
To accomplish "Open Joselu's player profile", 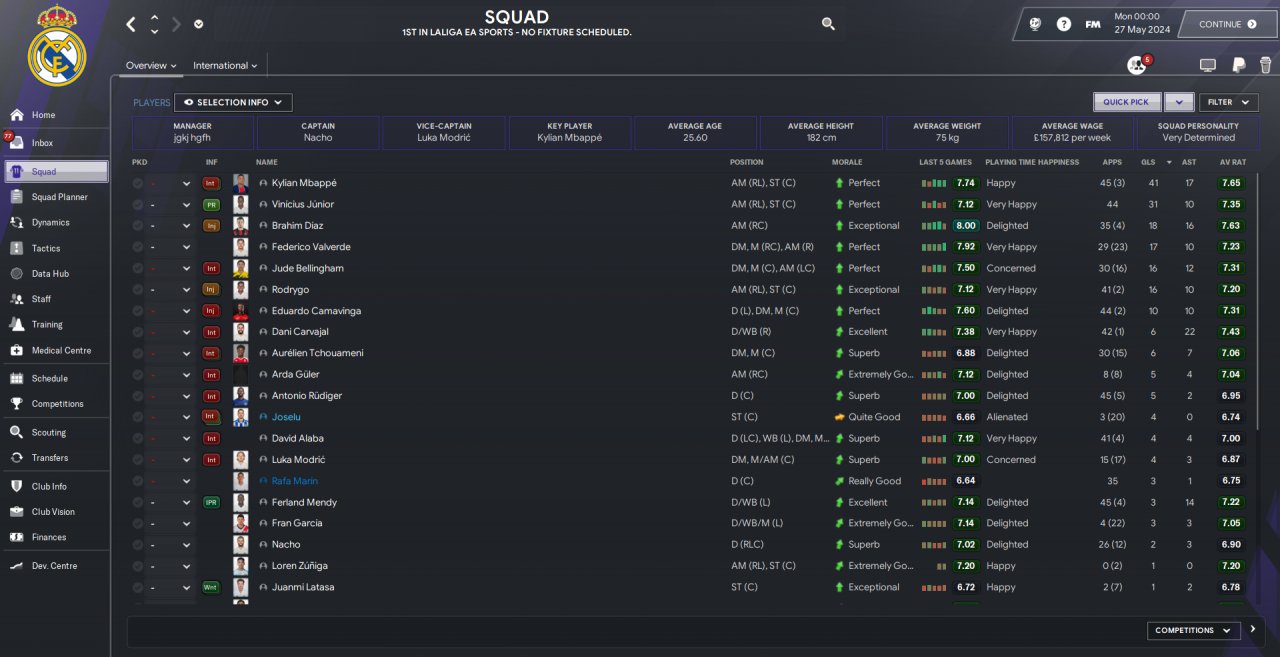I will click(x=286, y=417).
